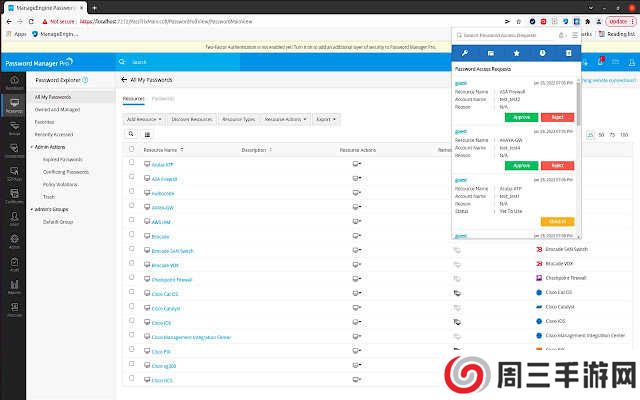640x400 pixels.
Task: Click the clock recent icon in the extension popup
Action: [542, 53]
